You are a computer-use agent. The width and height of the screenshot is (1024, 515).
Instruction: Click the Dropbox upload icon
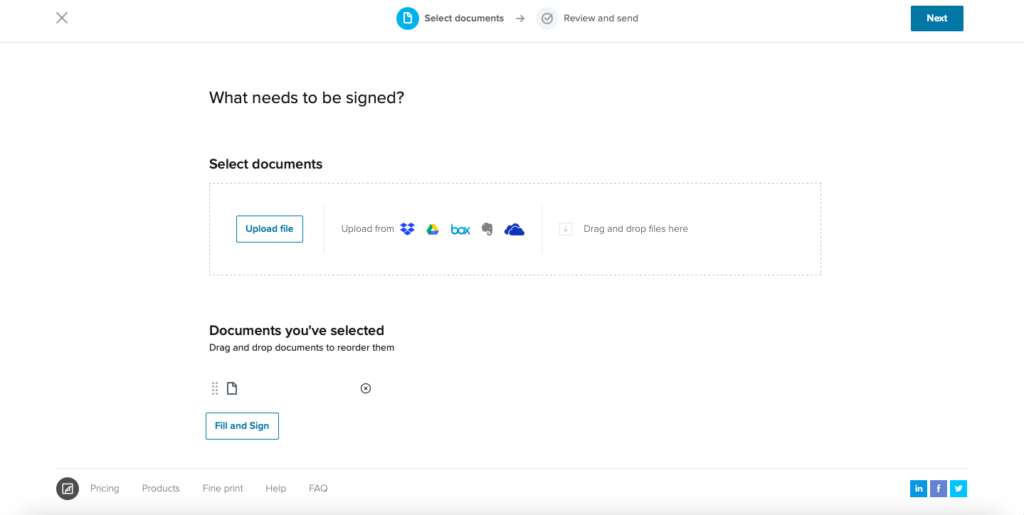point(408,229)
